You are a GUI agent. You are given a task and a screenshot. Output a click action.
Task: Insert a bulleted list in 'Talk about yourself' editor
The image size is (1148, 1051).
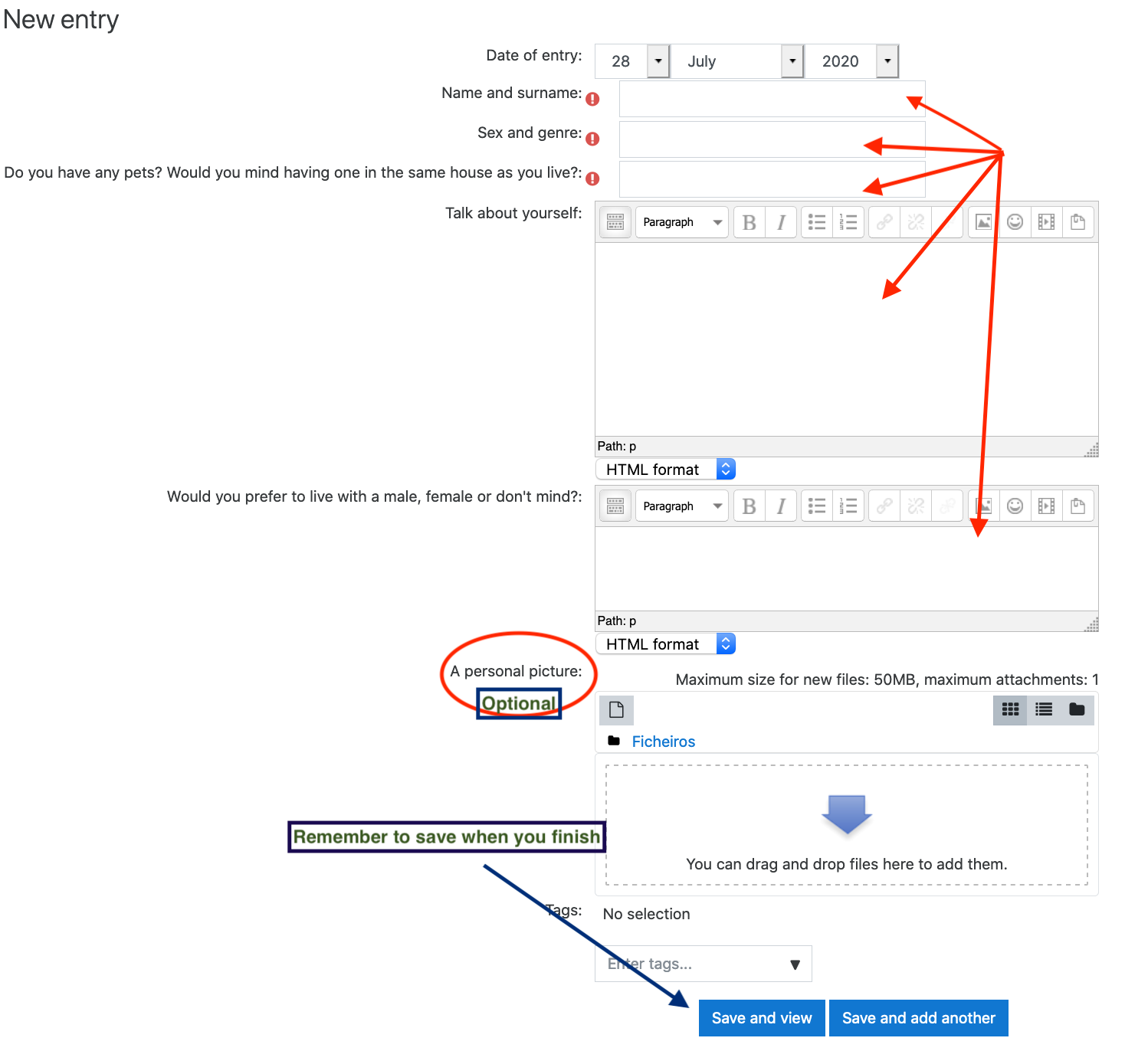click(817, 222)
